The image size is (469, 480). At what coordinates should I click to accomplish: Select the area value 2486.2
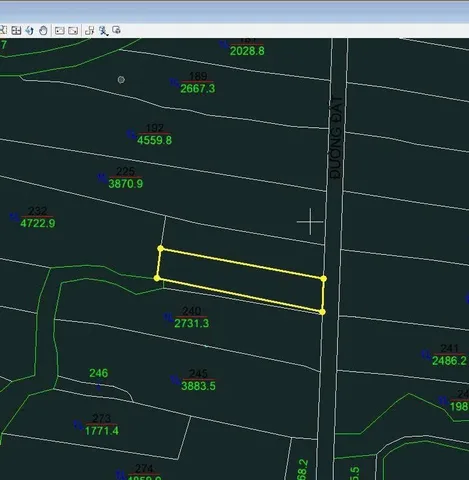(449, 361)
